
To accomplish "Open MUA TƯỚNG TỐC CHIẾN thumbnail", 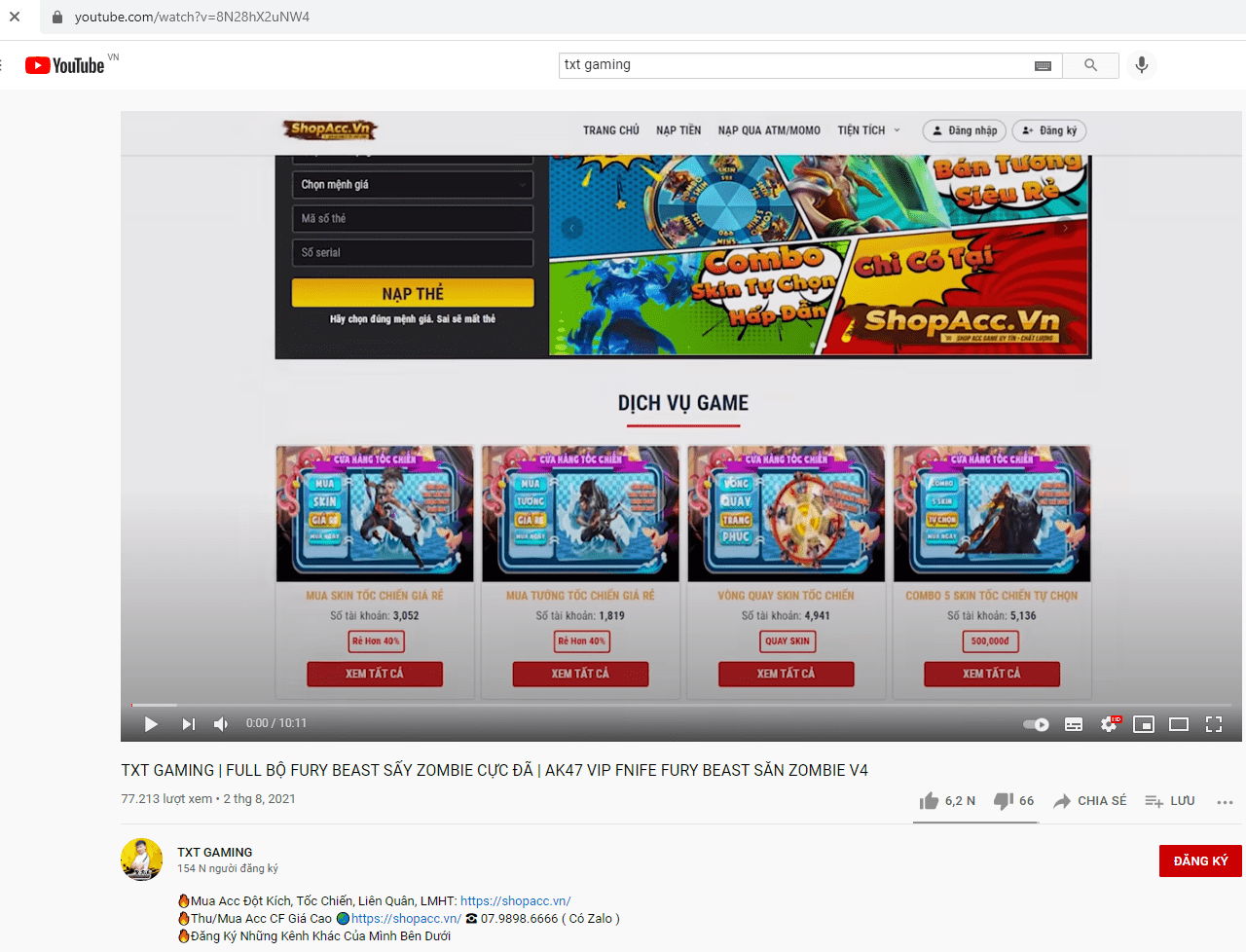I will click(x=580, y=514).
